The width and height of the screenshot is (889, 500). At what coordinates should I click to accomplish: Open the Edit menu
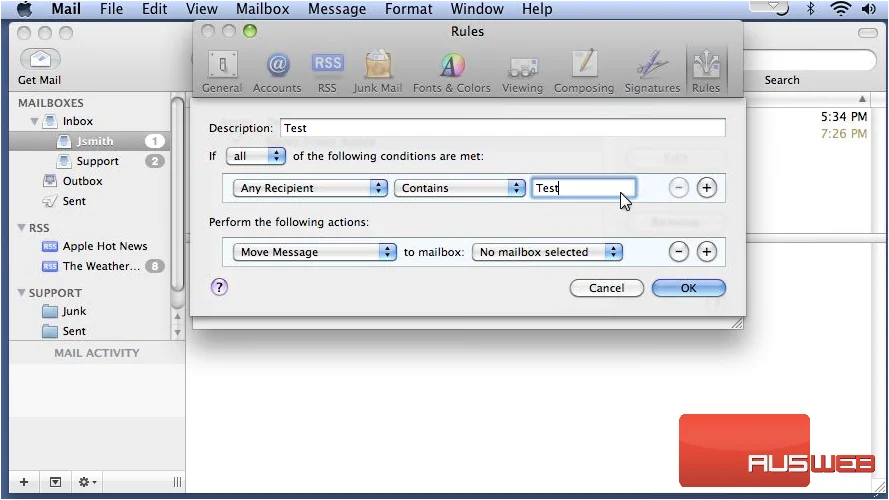coord(154,9)
